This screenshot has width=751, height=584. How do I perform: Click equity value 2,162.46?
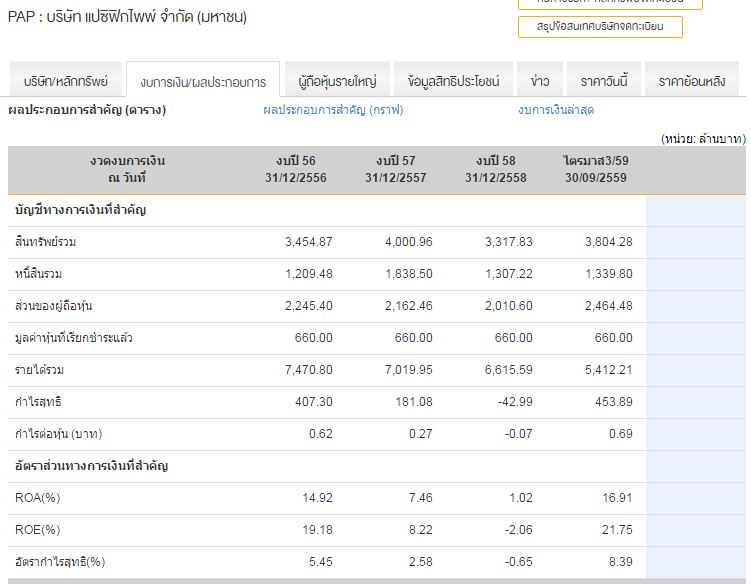click(409, 306)
